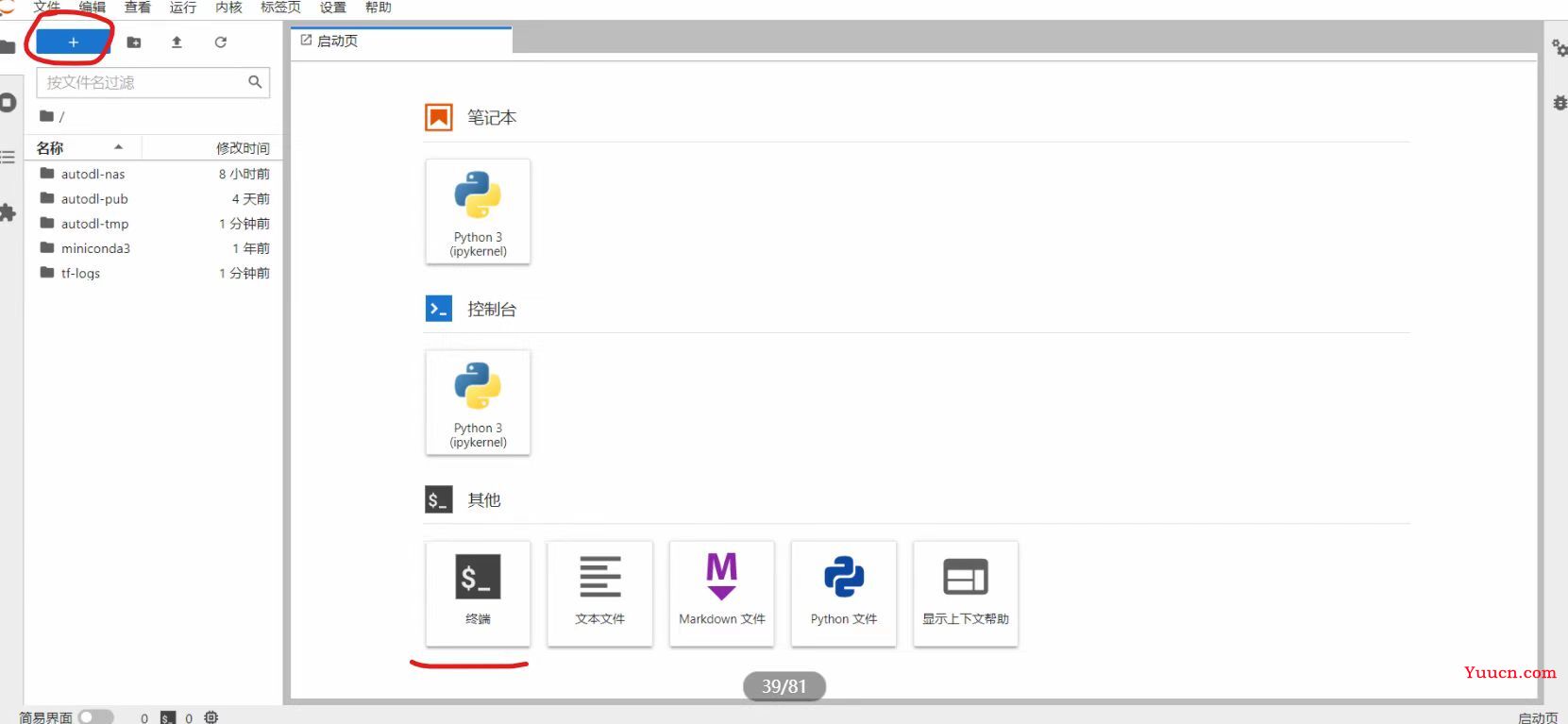Open 显示上下文帮助 card

pyautogui.click(x=965, y=593)
